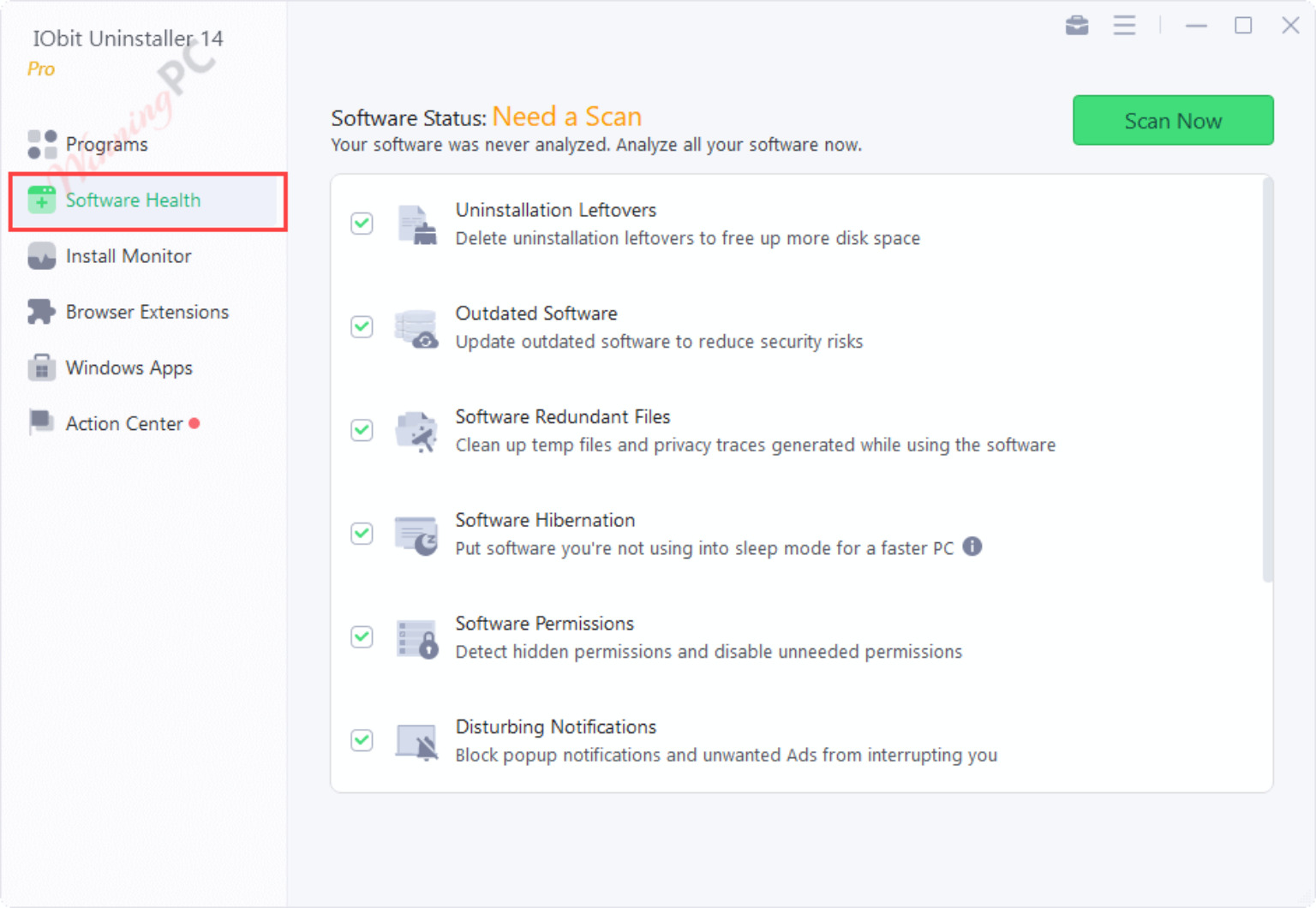Open the hamburger menu at top right
Screen dimensions: 1316x908
point(1124,25)
